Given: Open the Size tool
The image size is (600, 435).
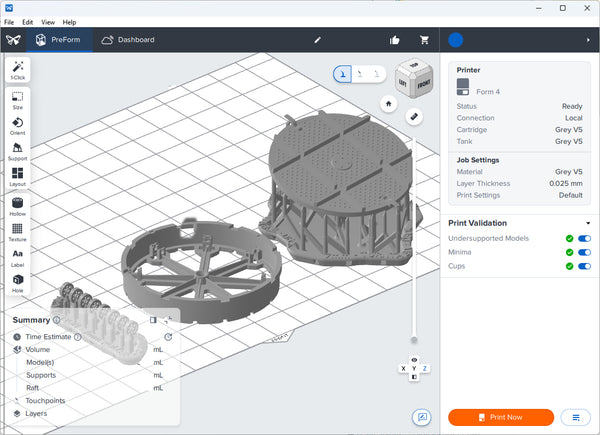Looking at the screenshot, I should coord(18,98).
